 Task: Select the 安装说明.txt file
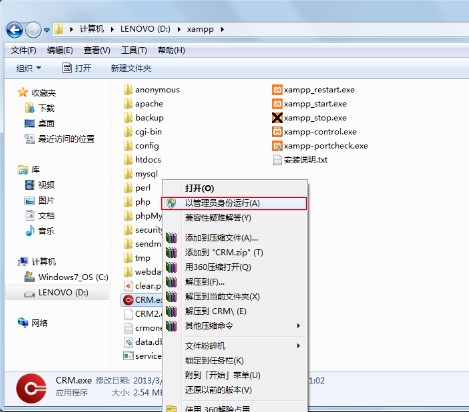300,160
